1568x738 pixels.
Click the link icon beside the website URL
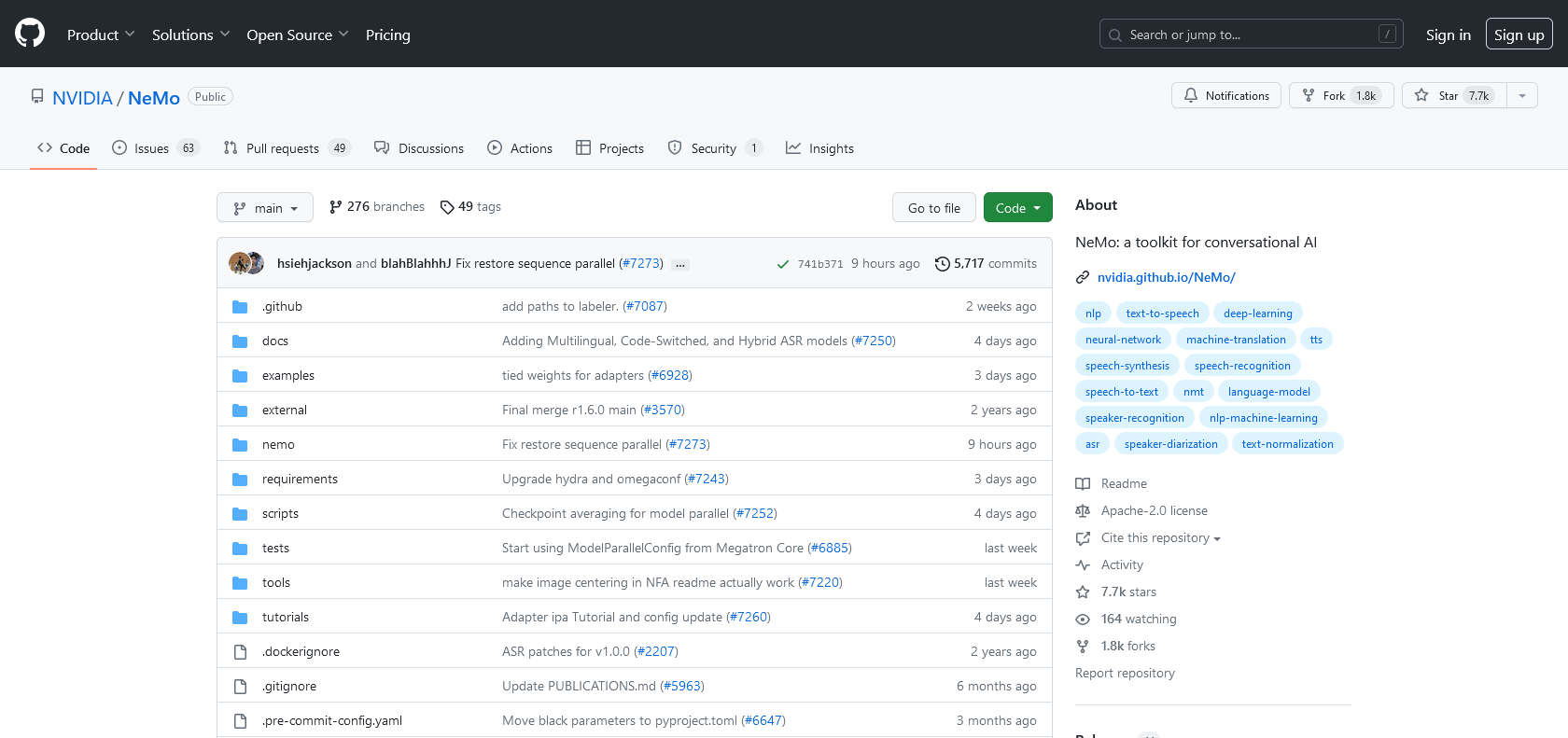(1083, 277)
